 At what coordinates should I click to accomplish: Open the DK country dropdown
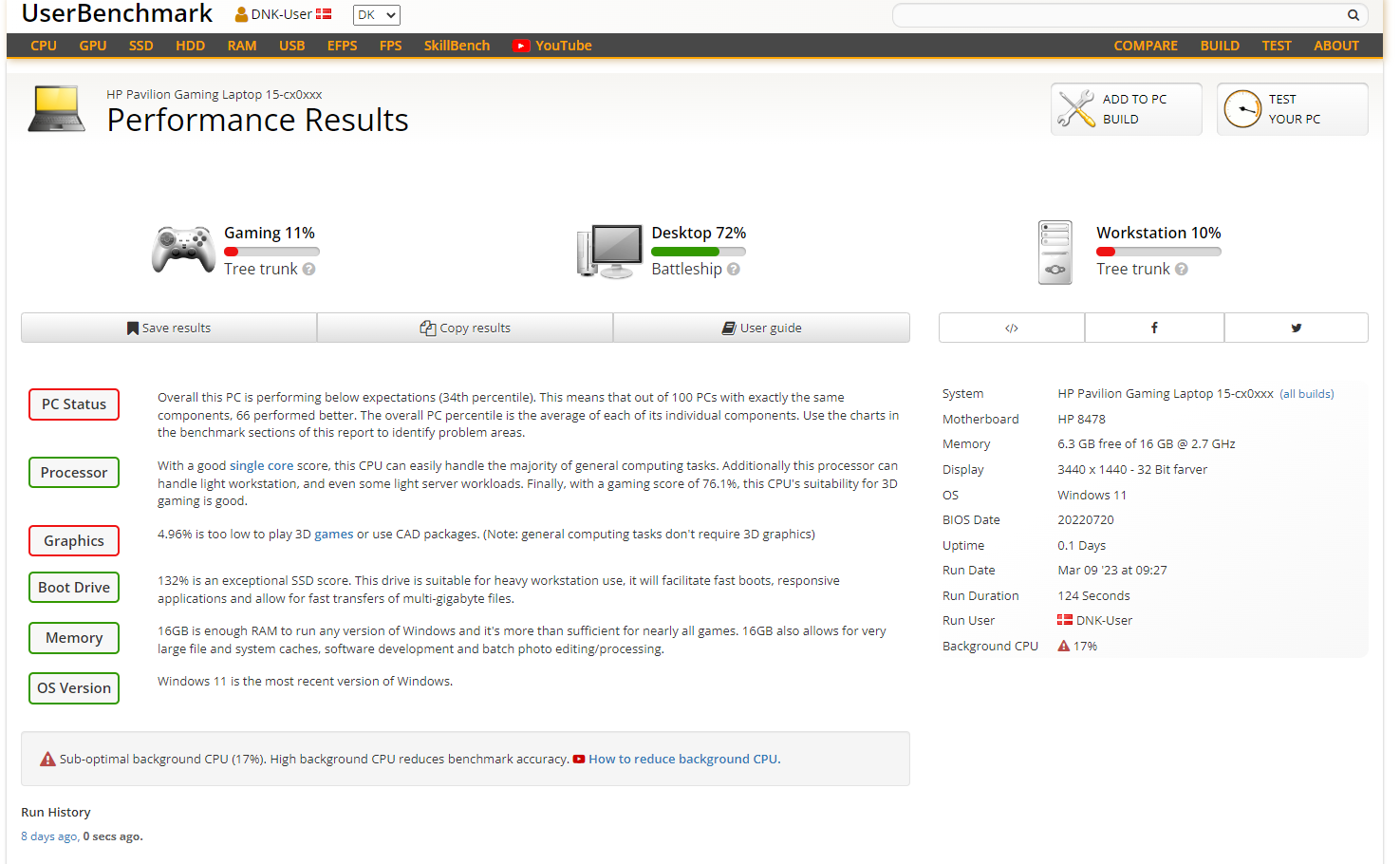pyautogui.click(x=377, y=15)
